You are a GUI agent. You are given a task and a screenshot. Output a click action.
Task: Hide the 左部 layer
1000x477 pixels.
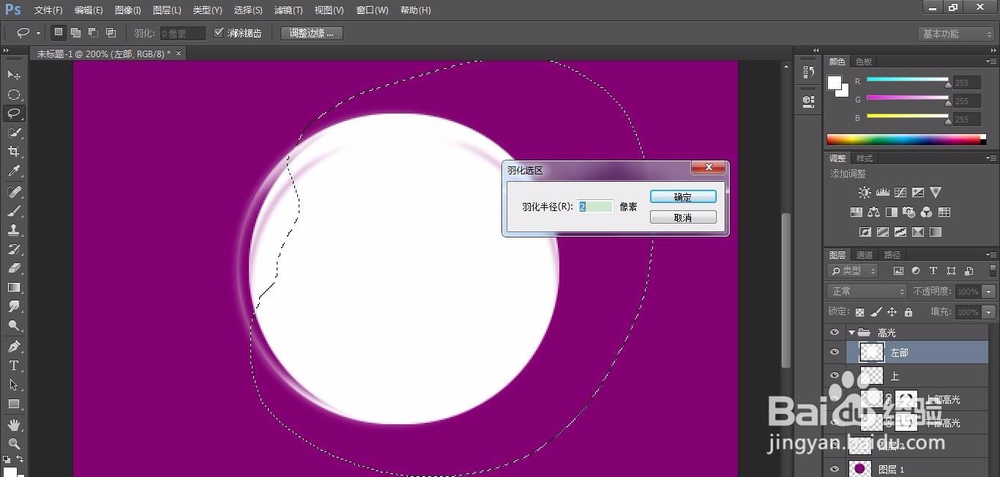[834, 352]
